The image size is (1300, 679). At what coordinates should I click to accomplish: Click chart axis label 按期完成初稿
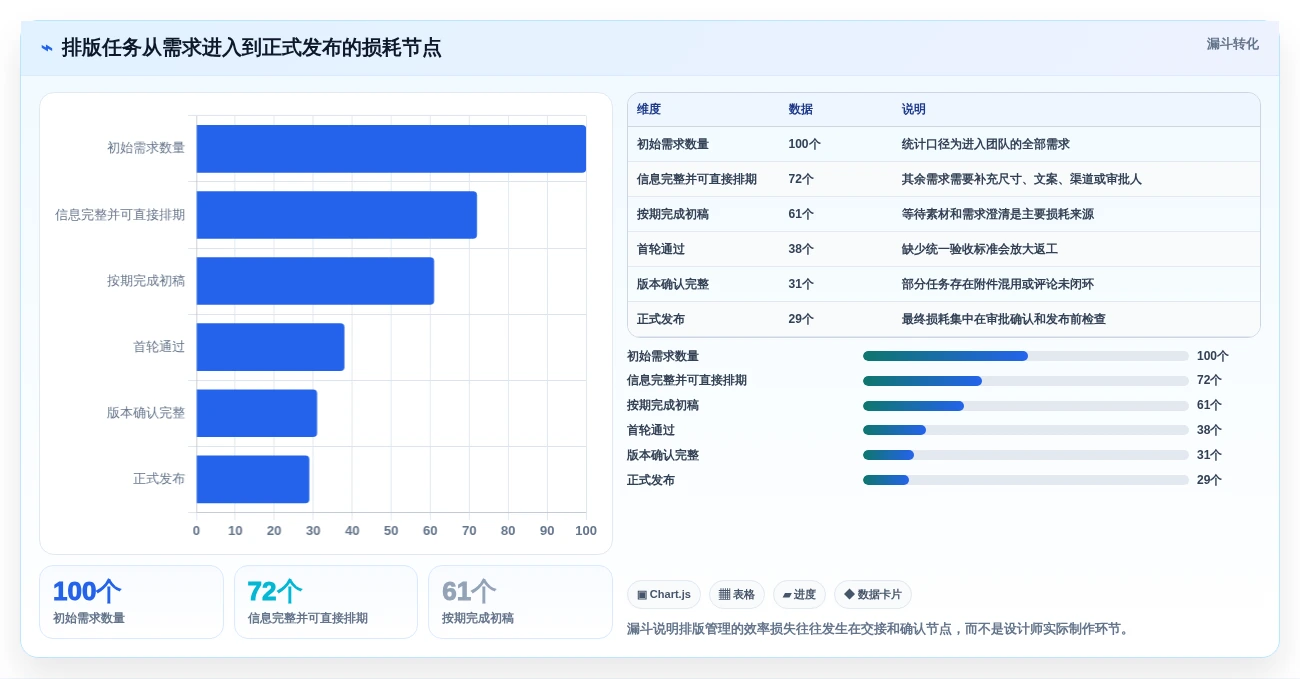[146, 280]
